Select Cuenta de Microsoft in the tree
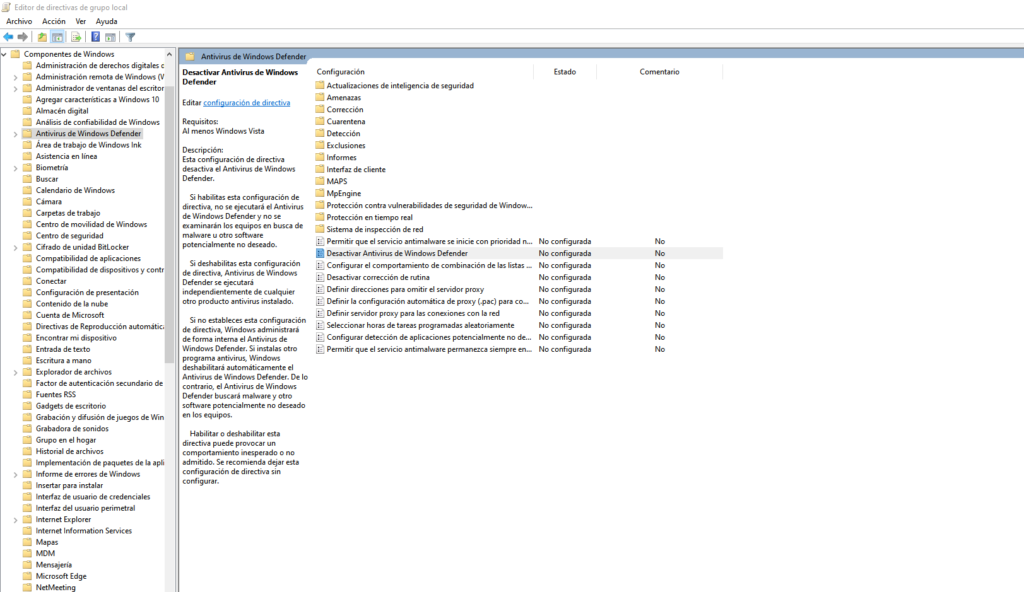This screenshot has width=1024, height=592. (70, 315)
